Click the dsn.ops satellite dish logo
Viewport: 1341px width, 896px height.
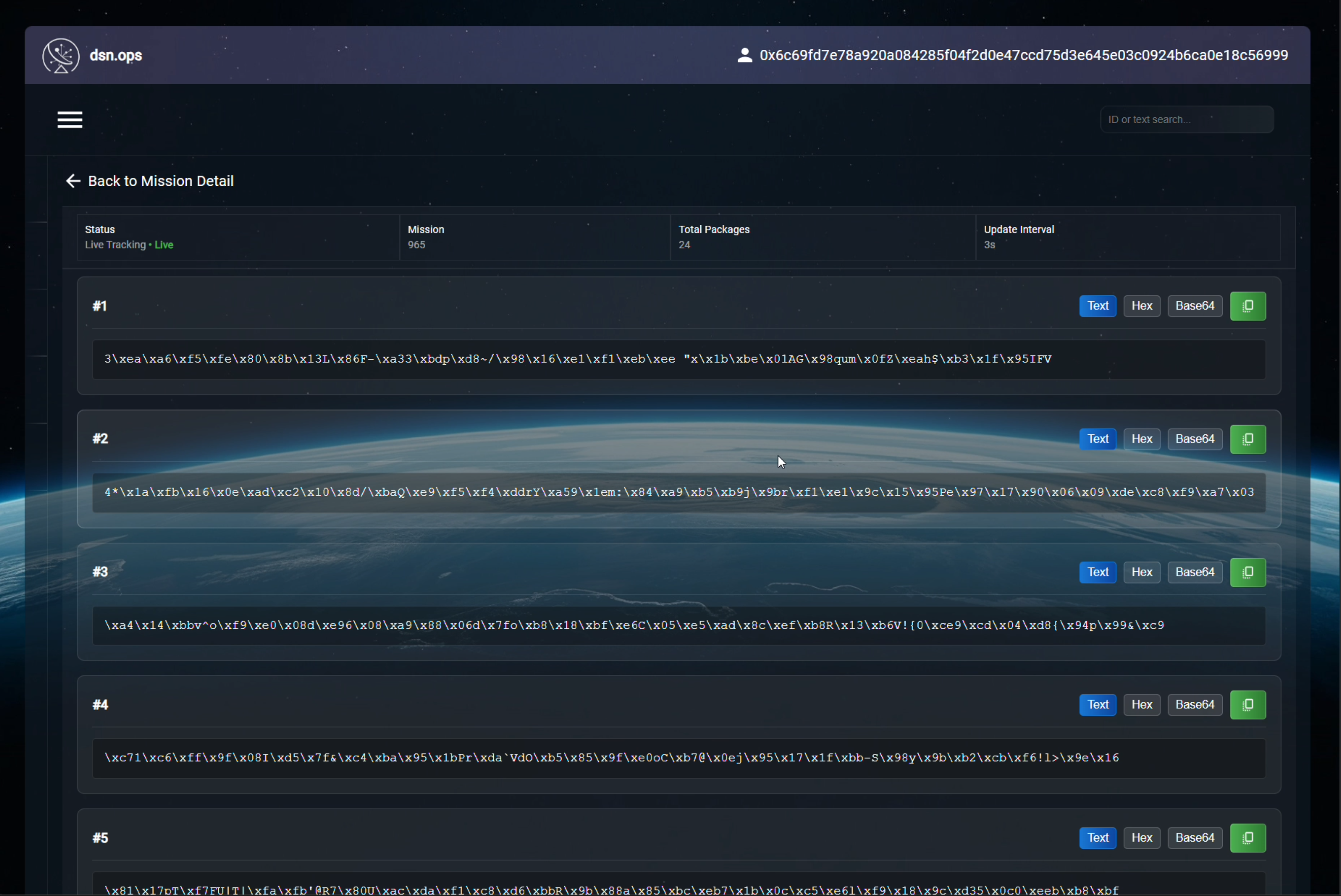tap(61, 56)
